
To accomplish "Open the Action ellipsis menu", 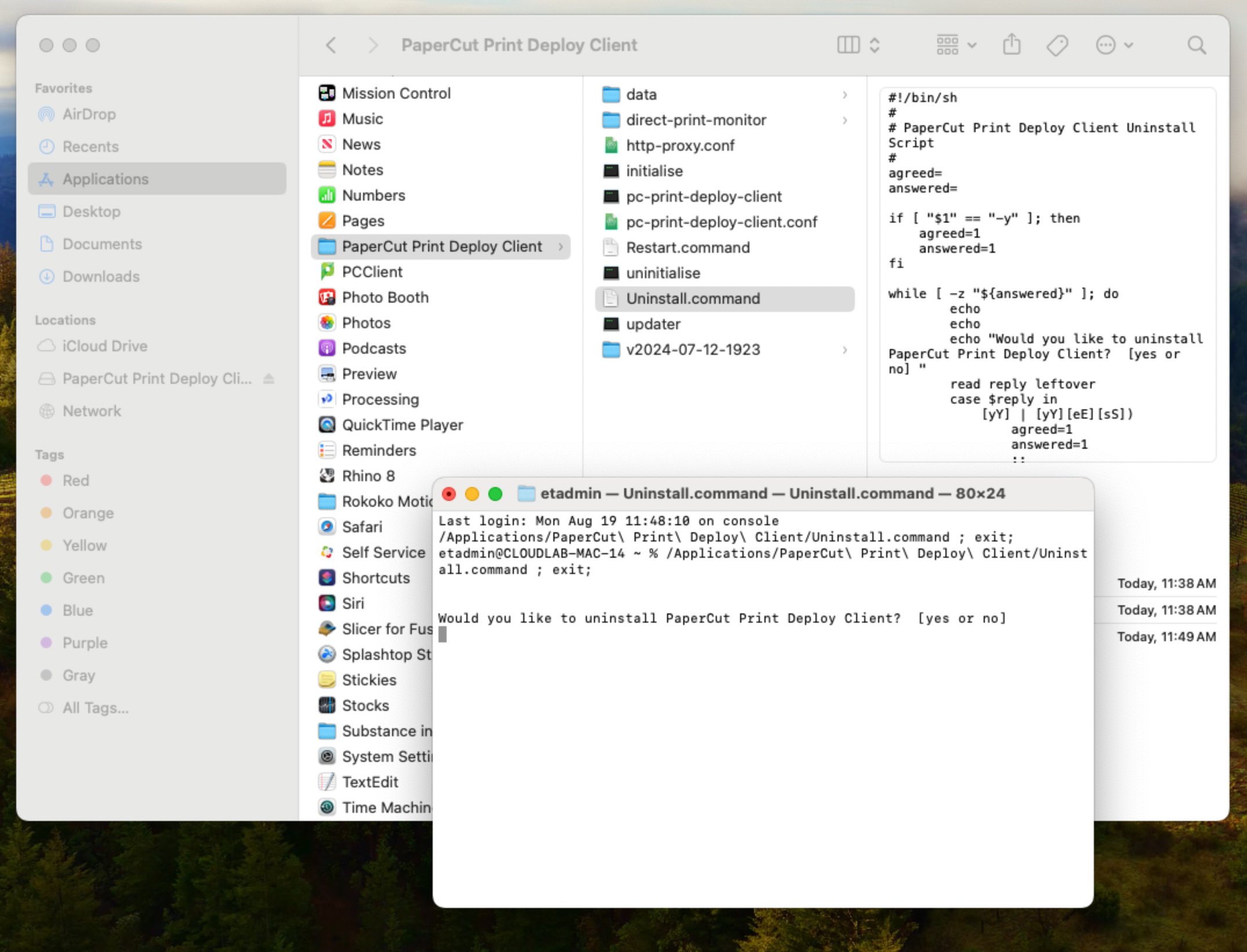I will click(x=1114, y=45).
